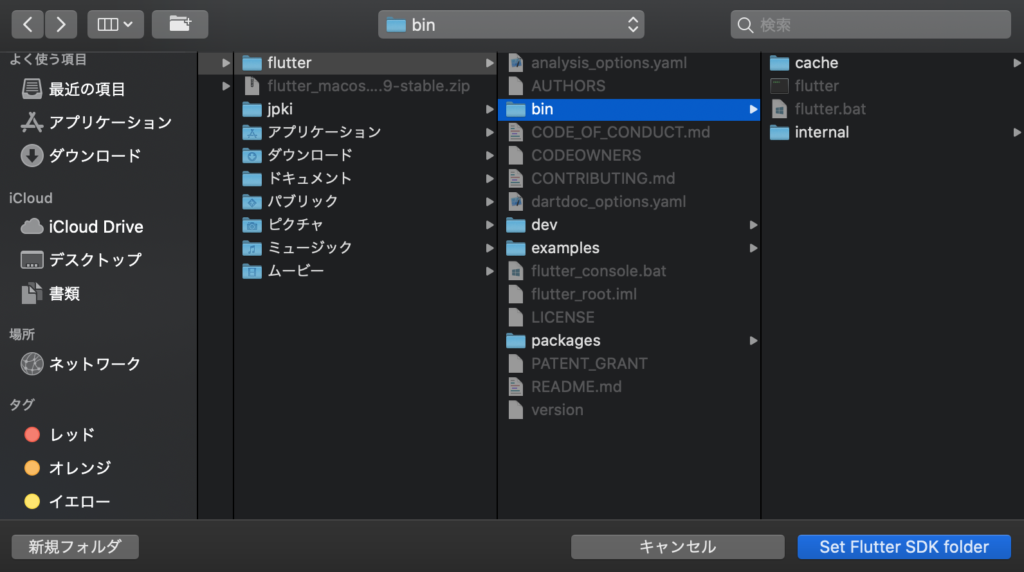
Task: Select flutter_console.bat file
Action: pyautogui.click(x=630, y=271)
